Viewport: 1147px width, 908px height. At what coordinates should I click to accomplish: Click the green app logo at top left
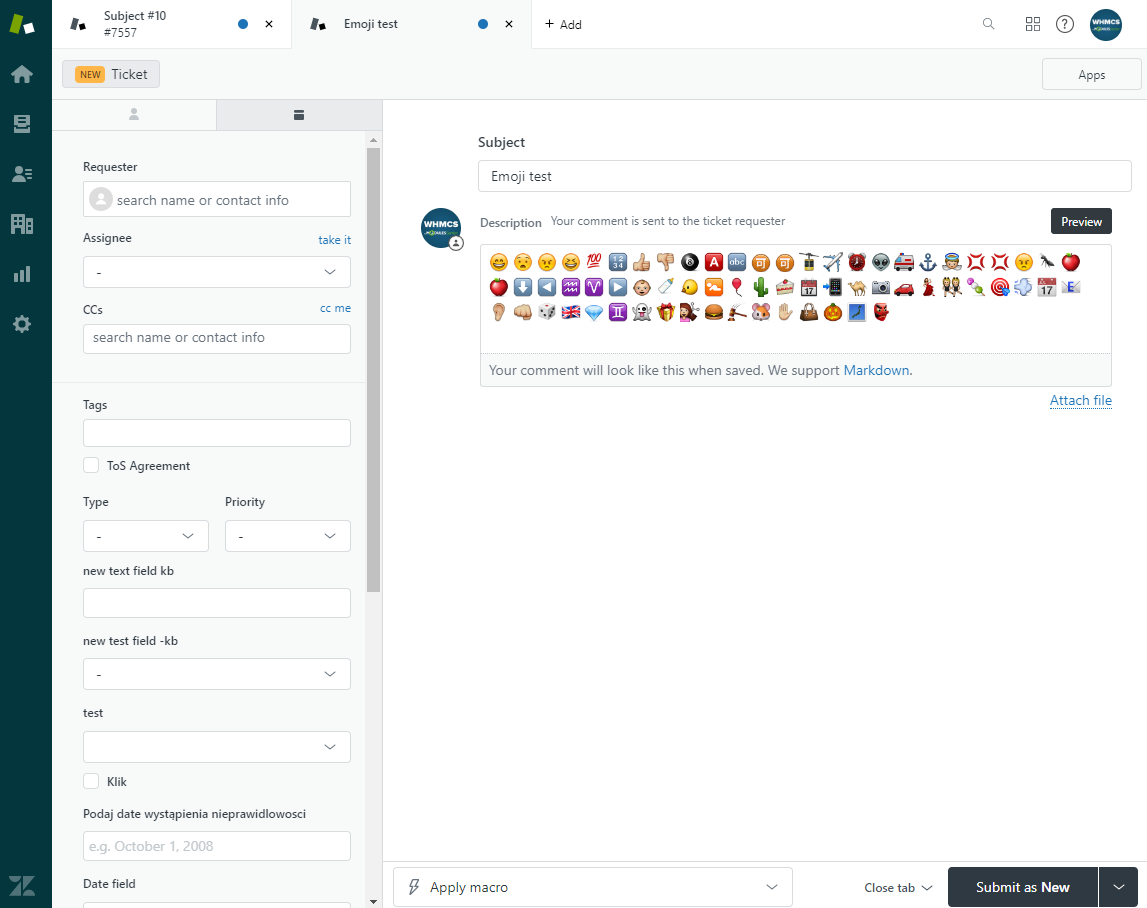22,23
